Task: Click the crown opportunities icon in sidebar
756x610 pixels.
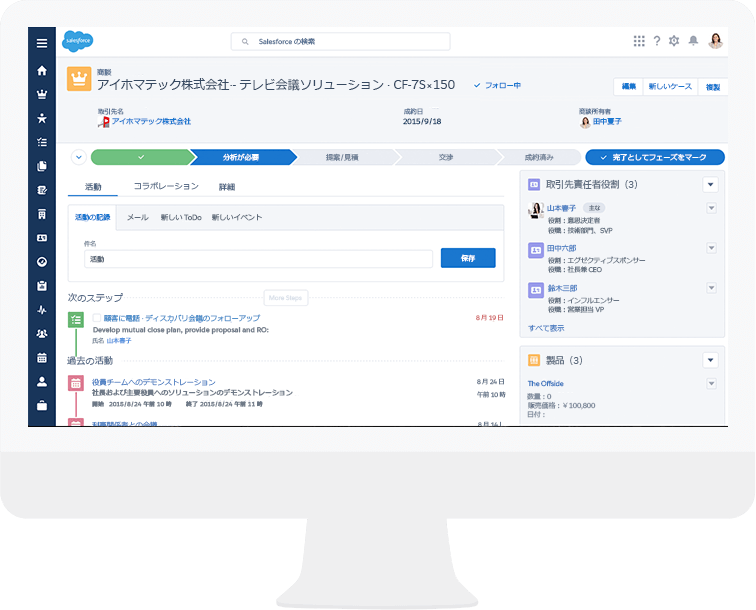Action: click(x=42, y=95)
